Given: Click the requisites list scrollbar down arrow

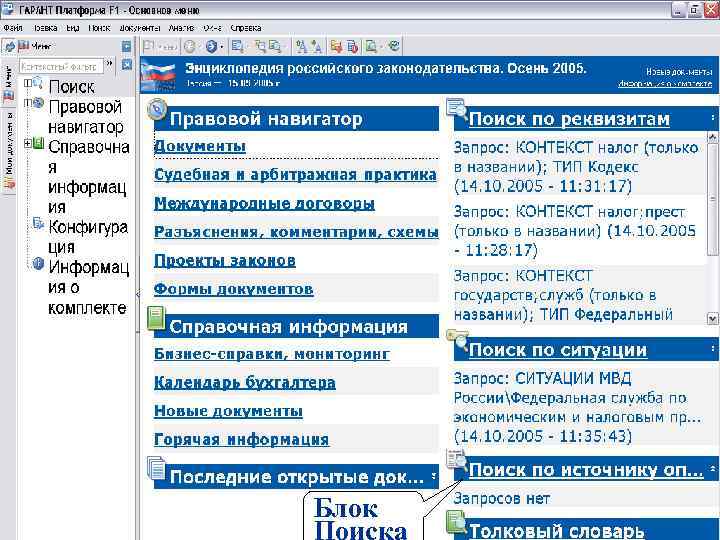Looking at the screenshot, I should click(x=713, y=318).
